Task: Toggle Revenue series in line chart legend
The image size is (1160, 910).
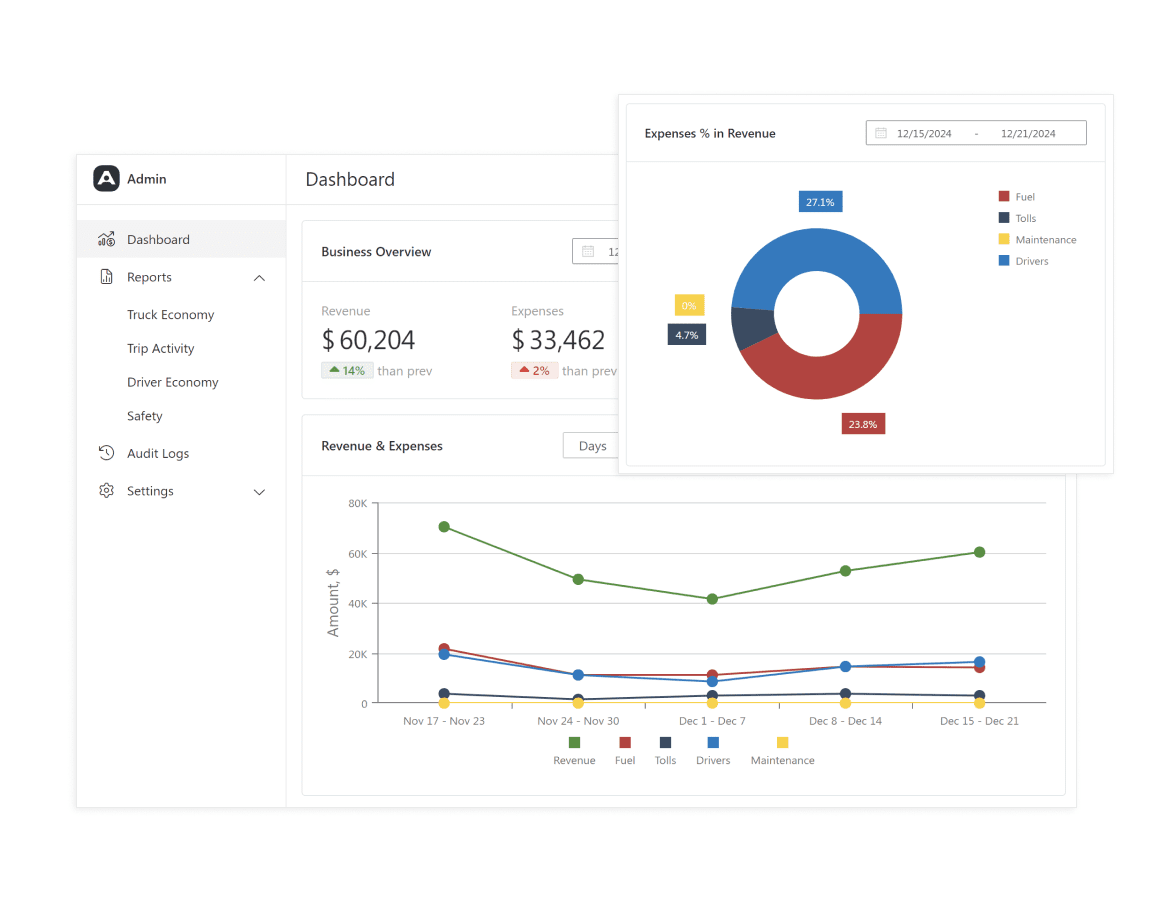Action: coord(574,751)
